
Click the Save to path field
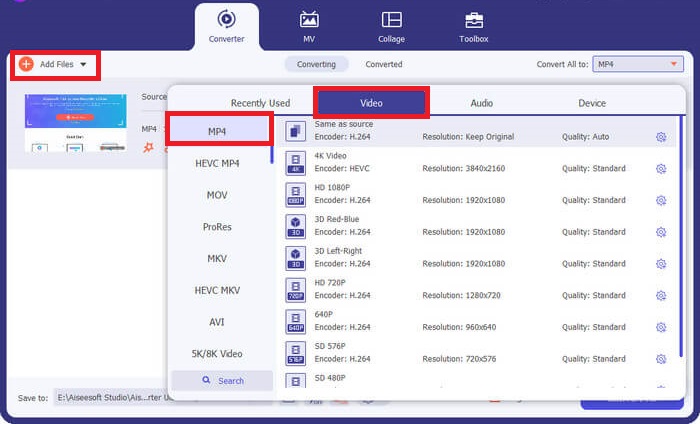tap(112, 397)
